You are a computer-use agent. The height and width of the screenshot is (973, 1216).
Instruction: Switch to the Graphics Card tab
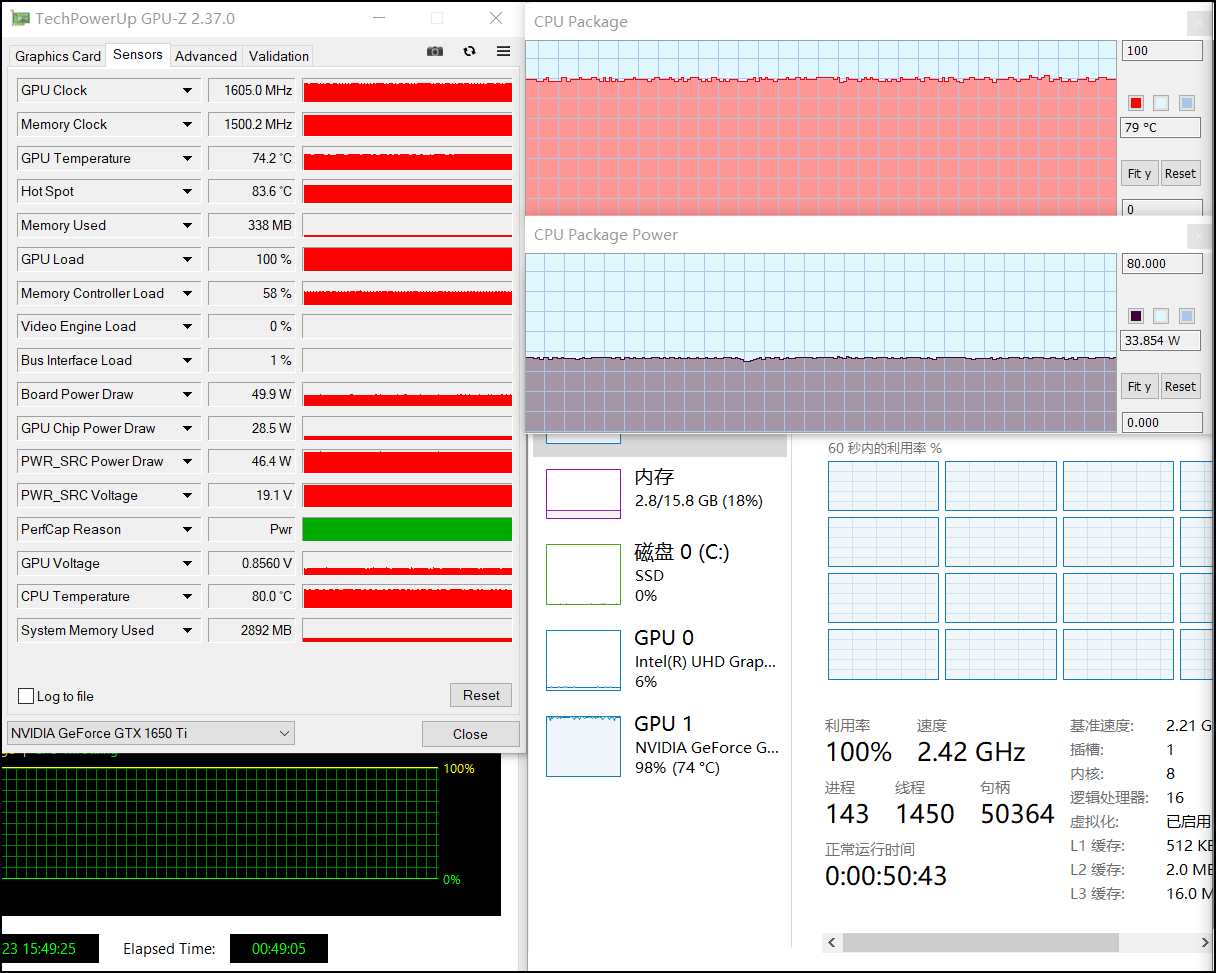click(58, 56)
